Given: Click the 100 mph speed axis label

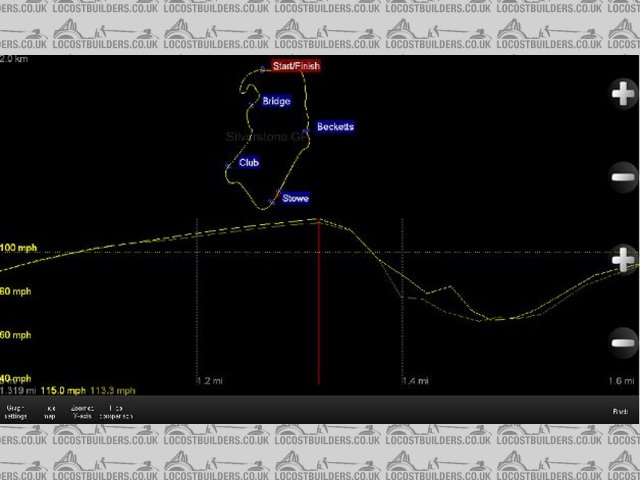Looking at the screenshot, I should (x=16, y=247).
